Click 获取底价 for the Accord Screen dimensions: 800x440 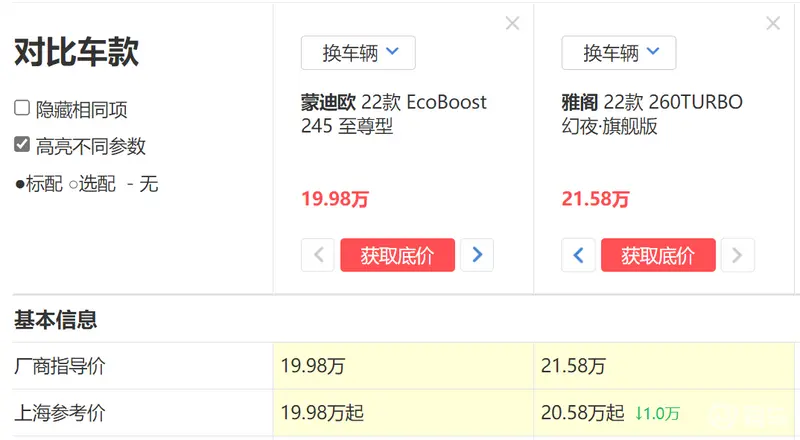coord(658,255)
